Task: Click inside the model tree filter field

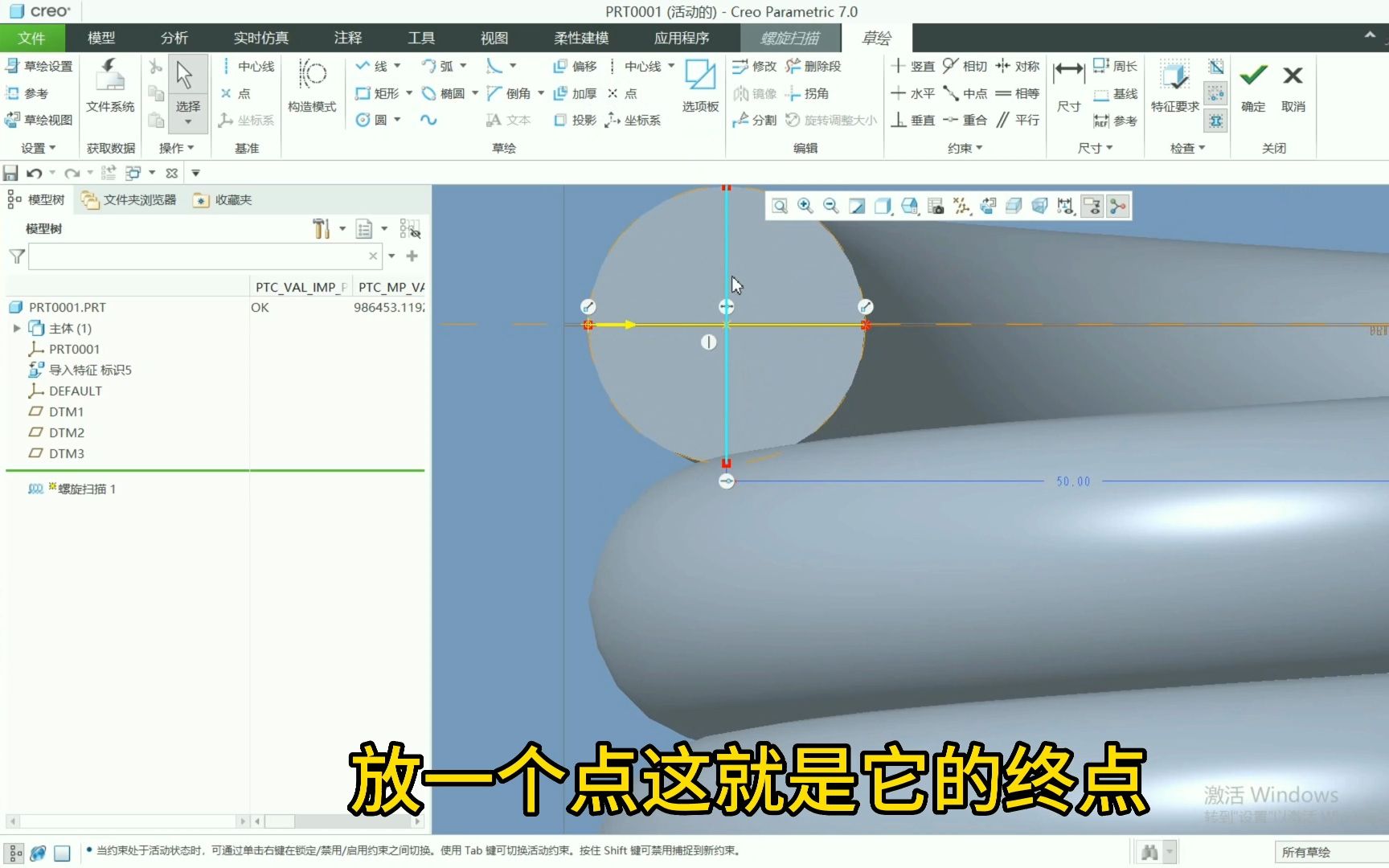Action: [201, 256]
